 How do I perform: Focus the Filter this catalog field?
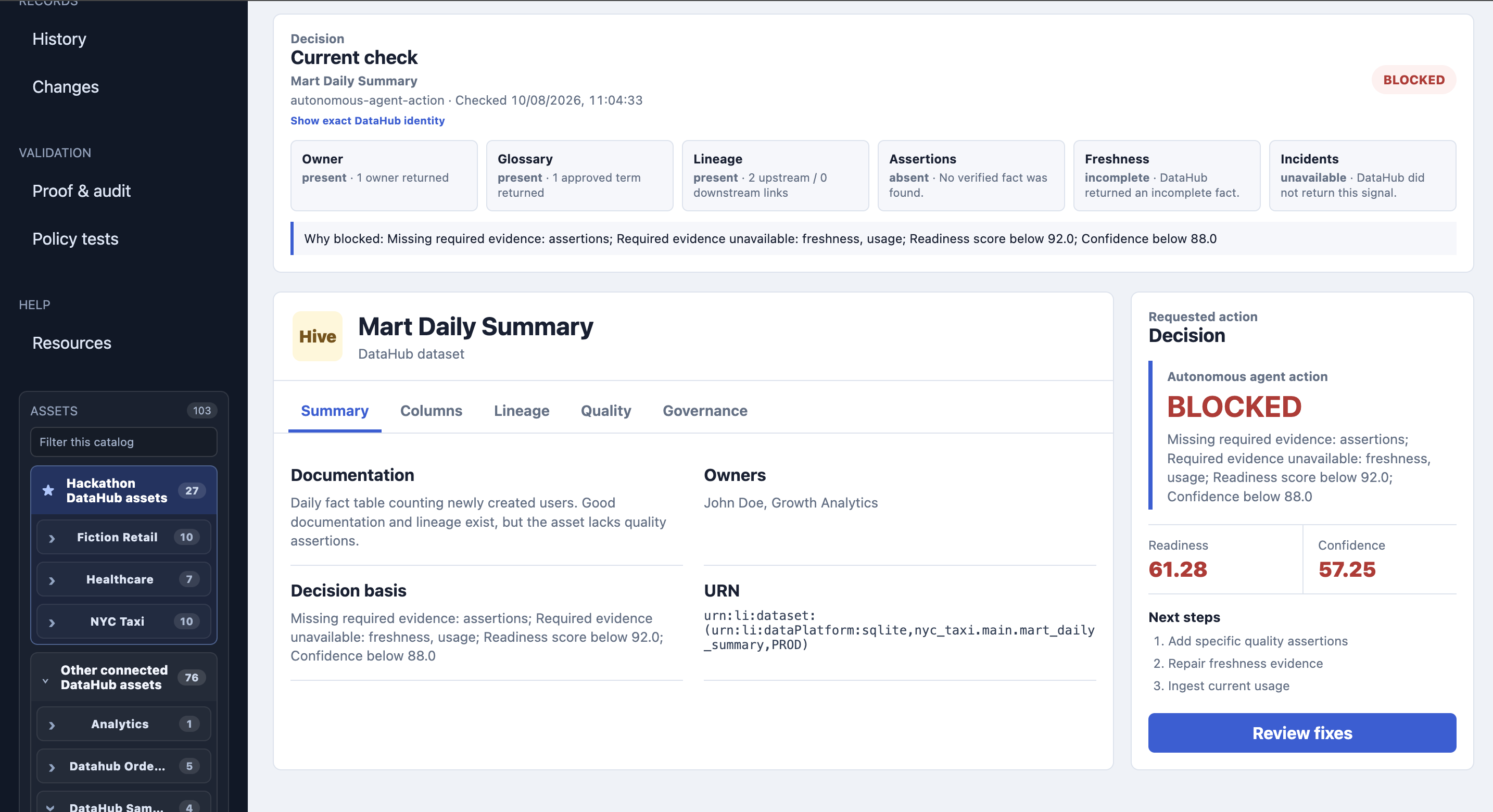pos(123,441)
